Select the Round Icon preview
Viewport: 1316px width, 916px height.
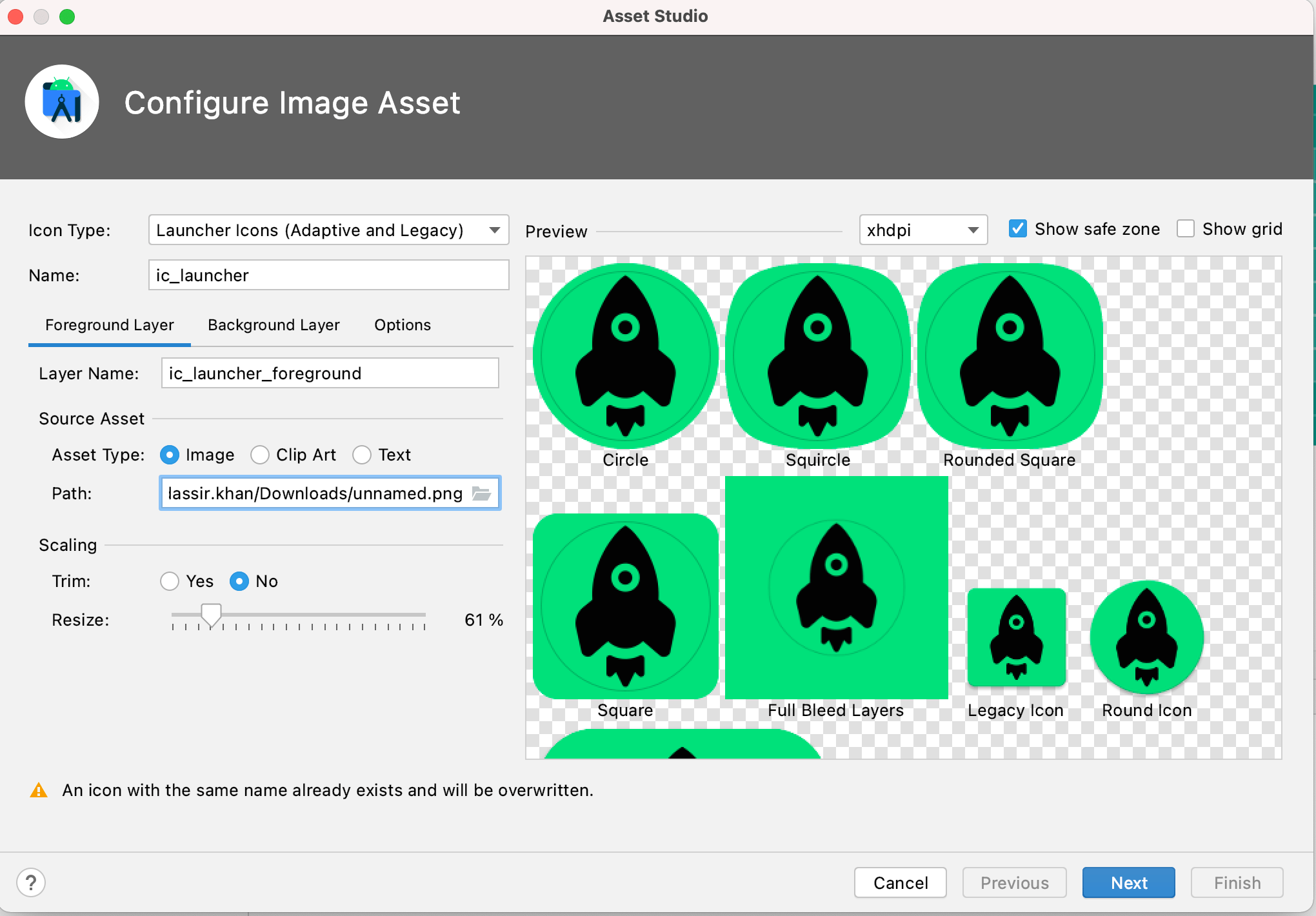(x=1146, y=637)
